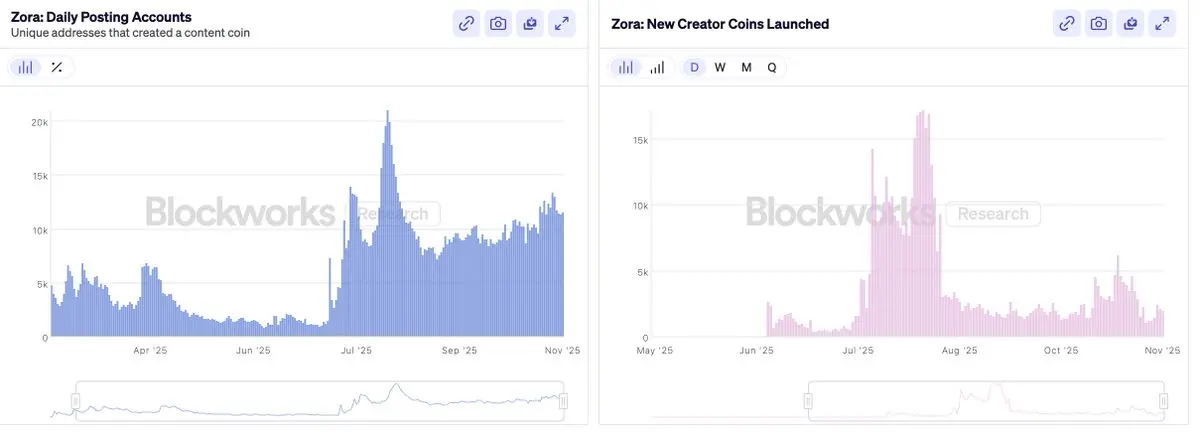The image size is (1200, 438).
Task: Enable cumulative view for New Creator Coins
Action: click(x=657, y=67)
